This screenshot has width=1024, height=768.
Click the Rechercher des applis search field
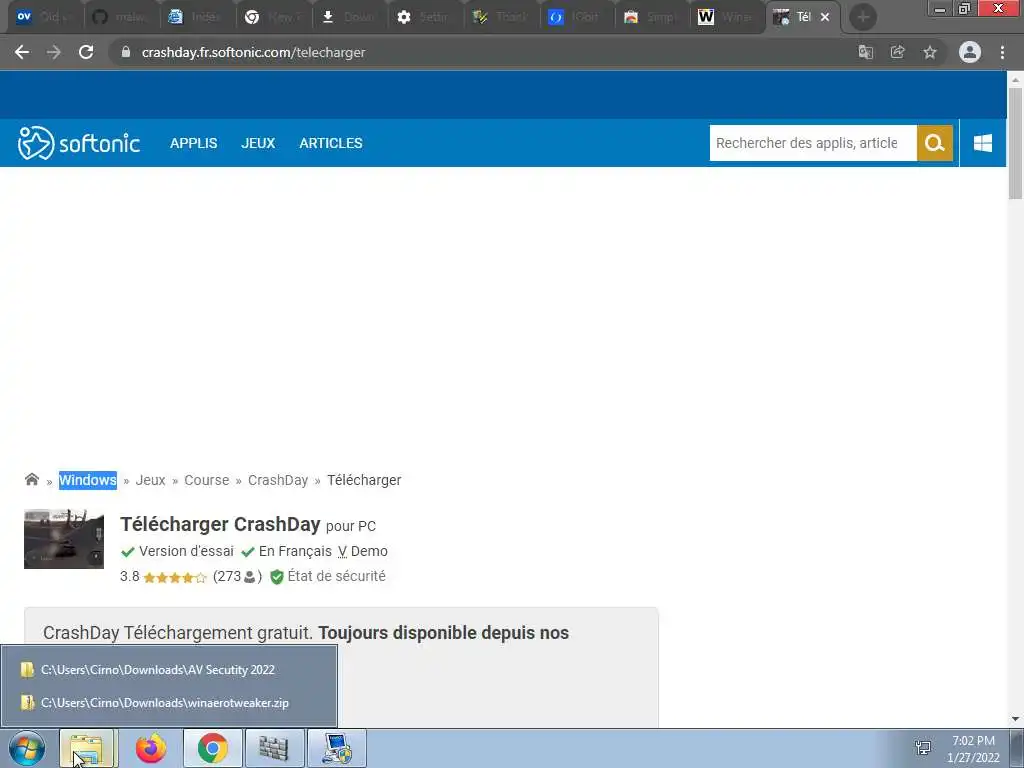[x=813, y=143]
